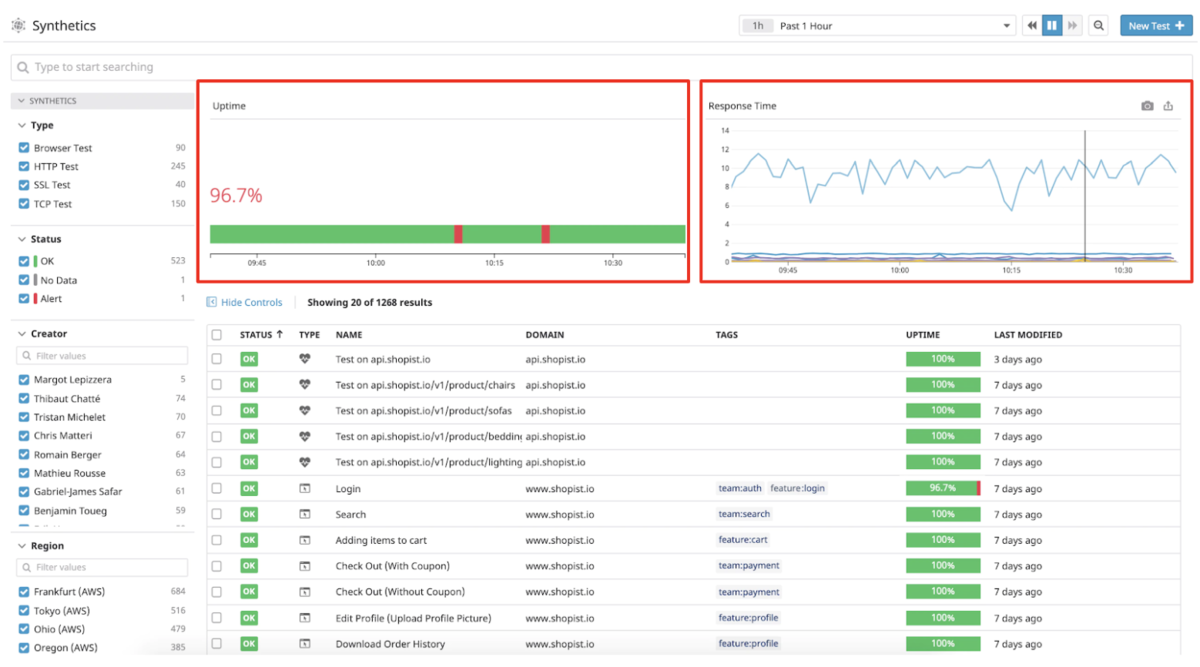This screenshot has height=667, width=1200.
Task: Pause live time updates
Action: pyautogui.click(x=1052, y=26)
